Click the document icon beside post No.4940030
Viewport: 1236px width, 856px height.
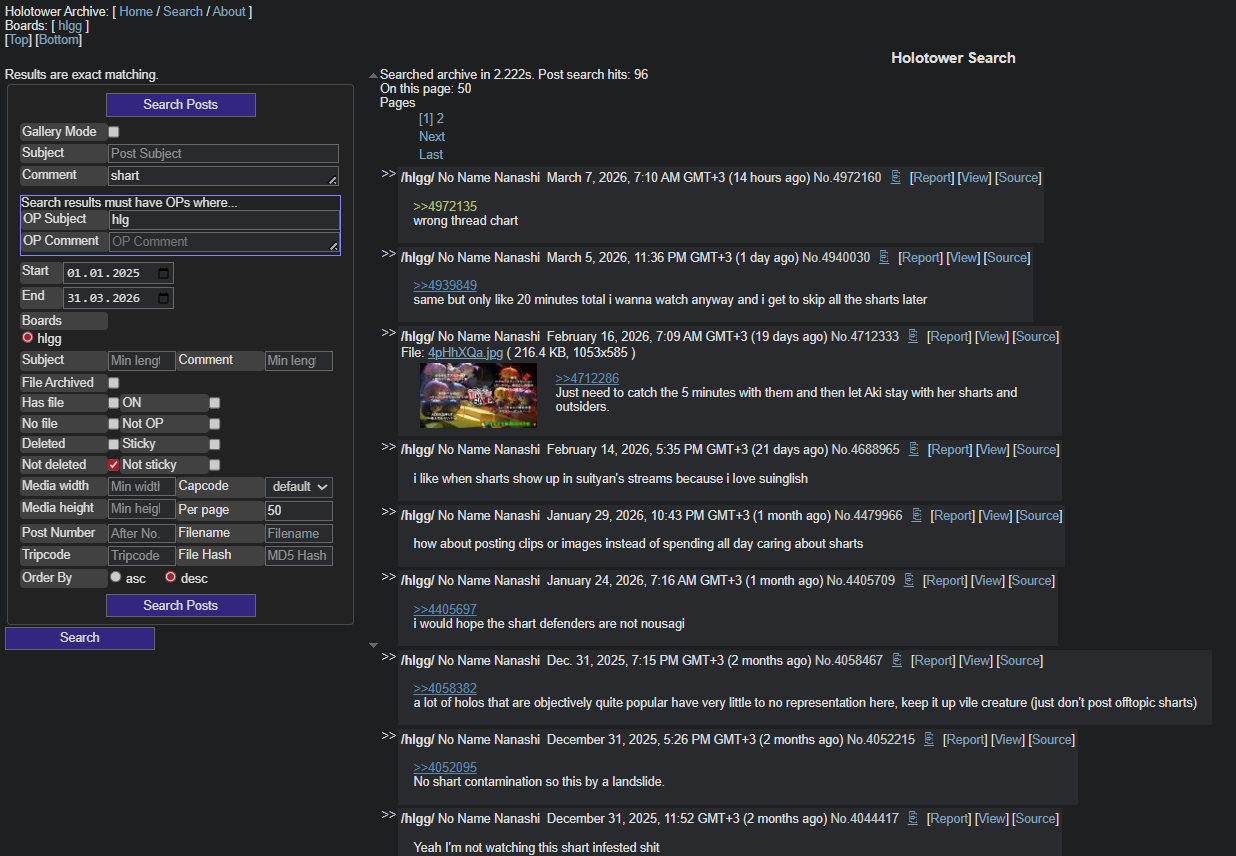pyautogui.click(x=884, y=257)
